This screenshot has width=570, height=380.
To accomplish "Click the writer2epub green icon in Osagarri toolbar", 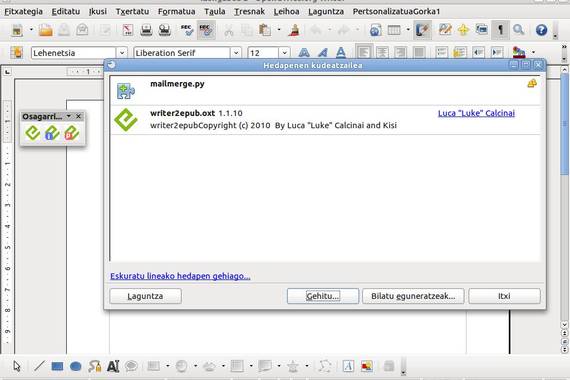I will click(33, 133).
